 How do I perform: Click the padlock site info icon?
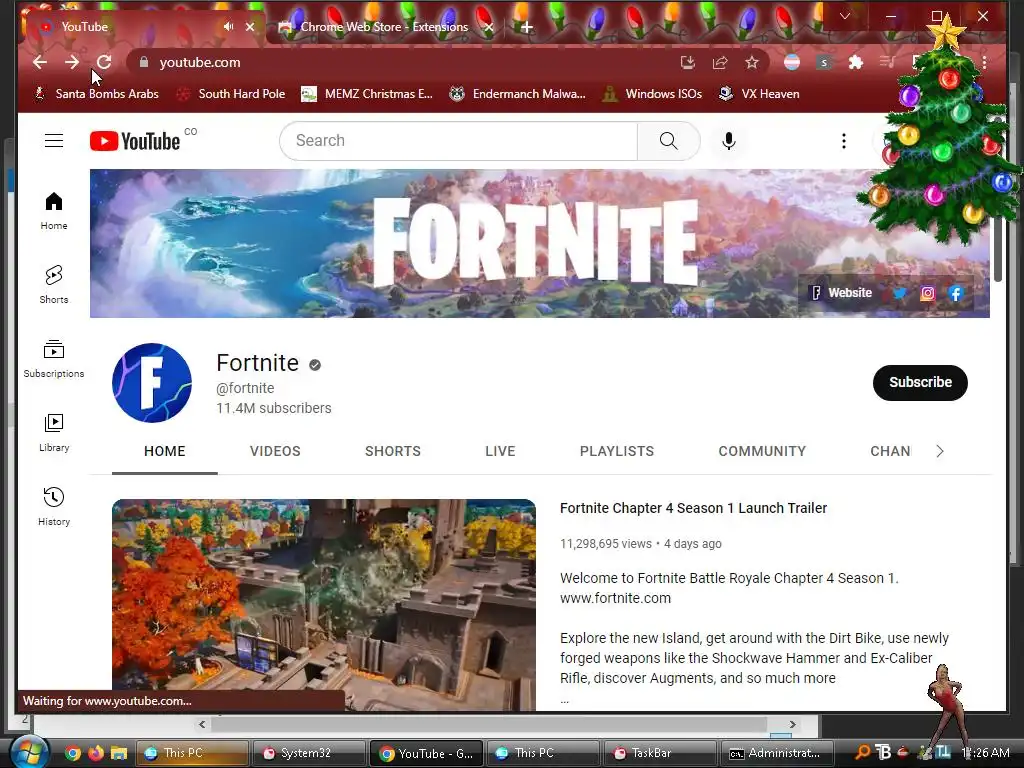pyautogui.click(x=144, y=62)
